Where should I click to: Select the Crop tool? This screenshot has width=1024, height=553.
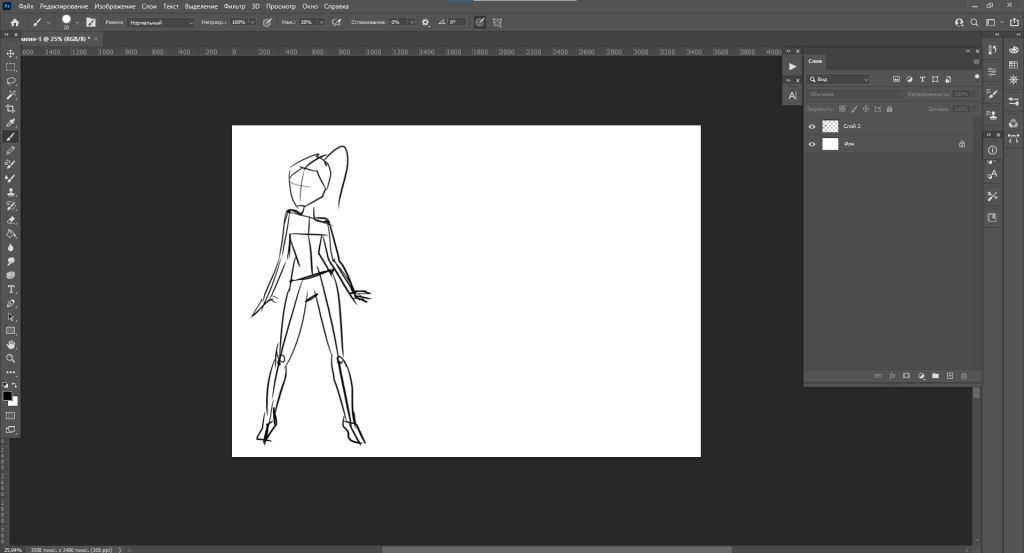coord(11,108)
